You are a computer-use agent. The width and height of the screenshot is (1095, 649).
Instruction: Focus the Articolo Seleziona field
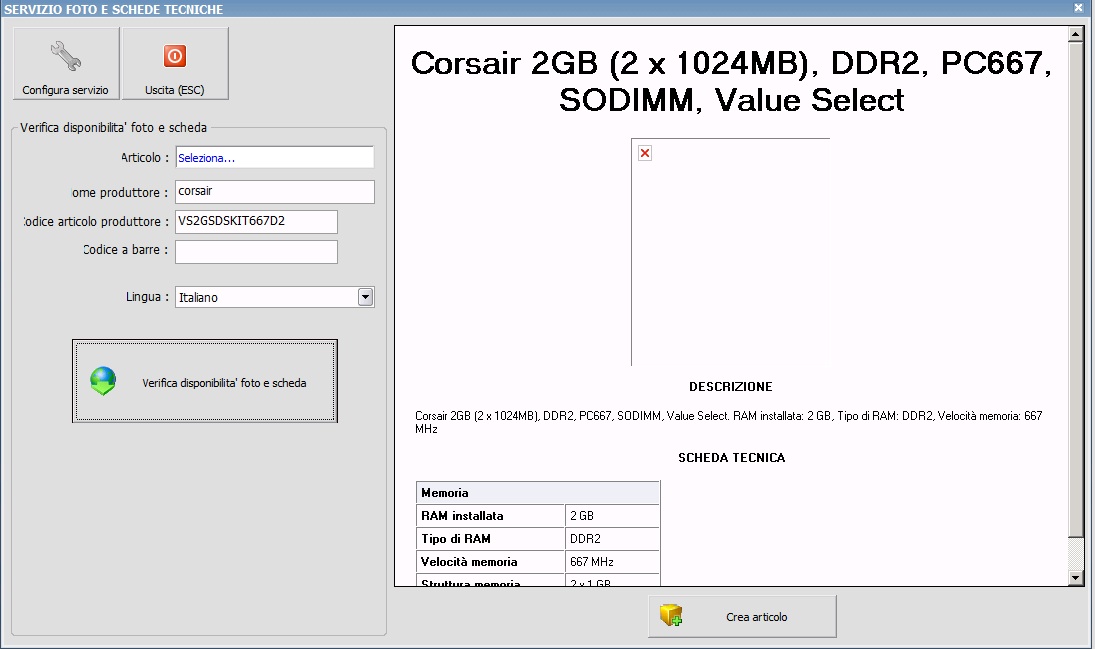[274, 157]
